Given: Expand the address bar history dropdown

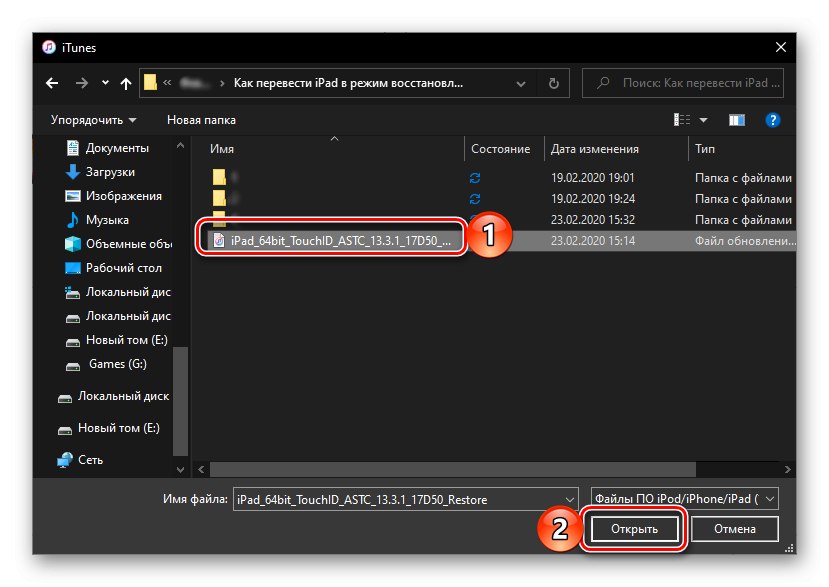Looking at the screenshot, I should click(x=521, y=84).
